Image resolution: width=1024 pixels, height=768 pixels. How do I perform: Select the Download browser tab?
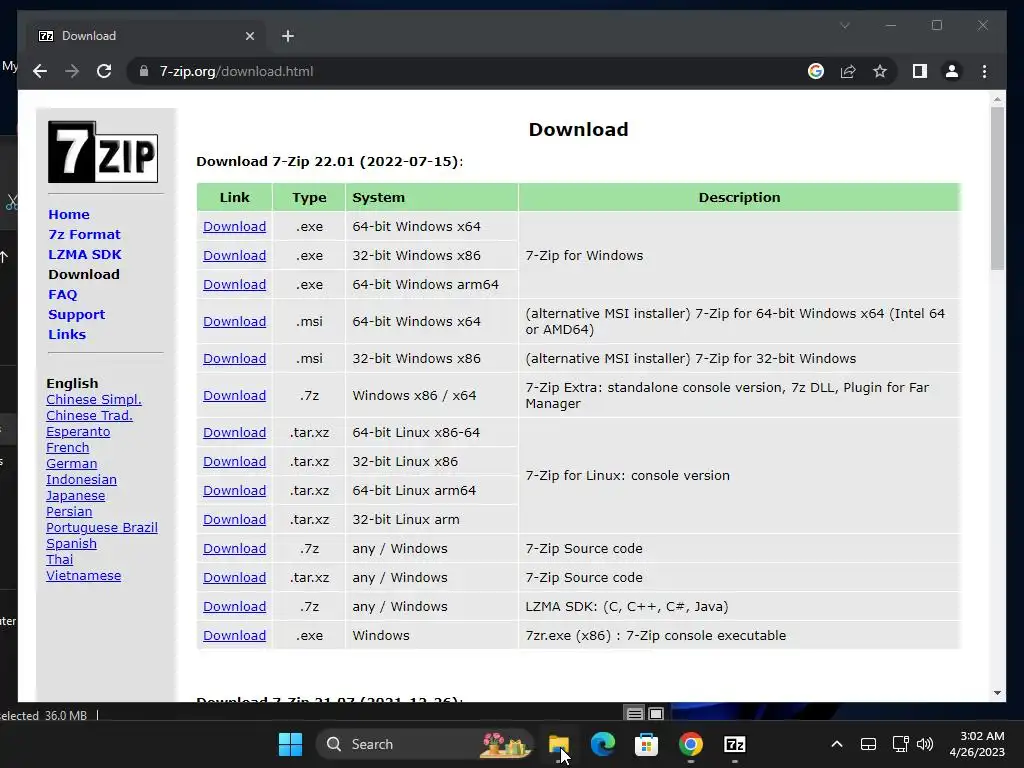(146, 36)
